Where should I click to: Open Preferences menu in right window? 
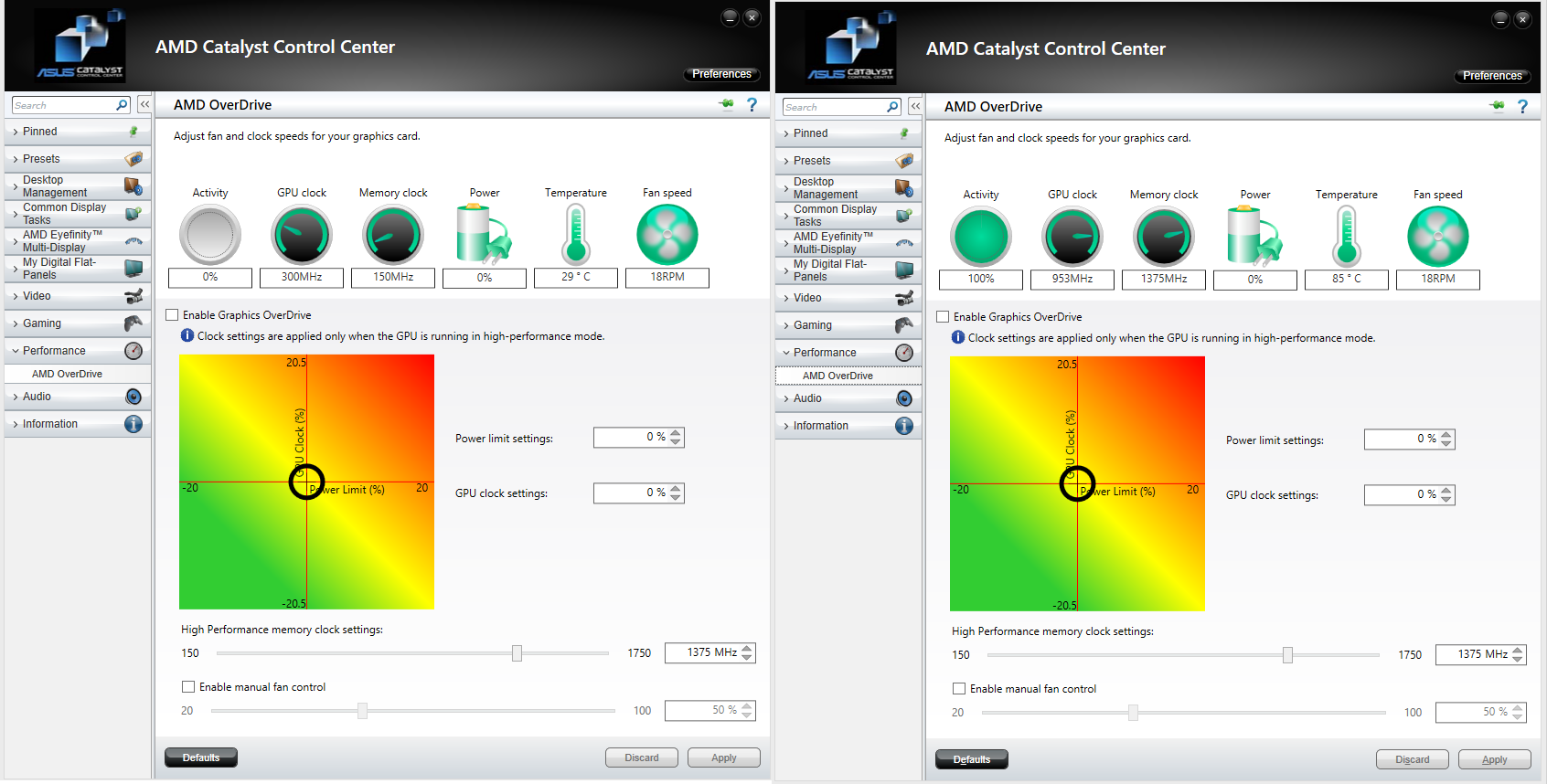[x=1492, y=76]
